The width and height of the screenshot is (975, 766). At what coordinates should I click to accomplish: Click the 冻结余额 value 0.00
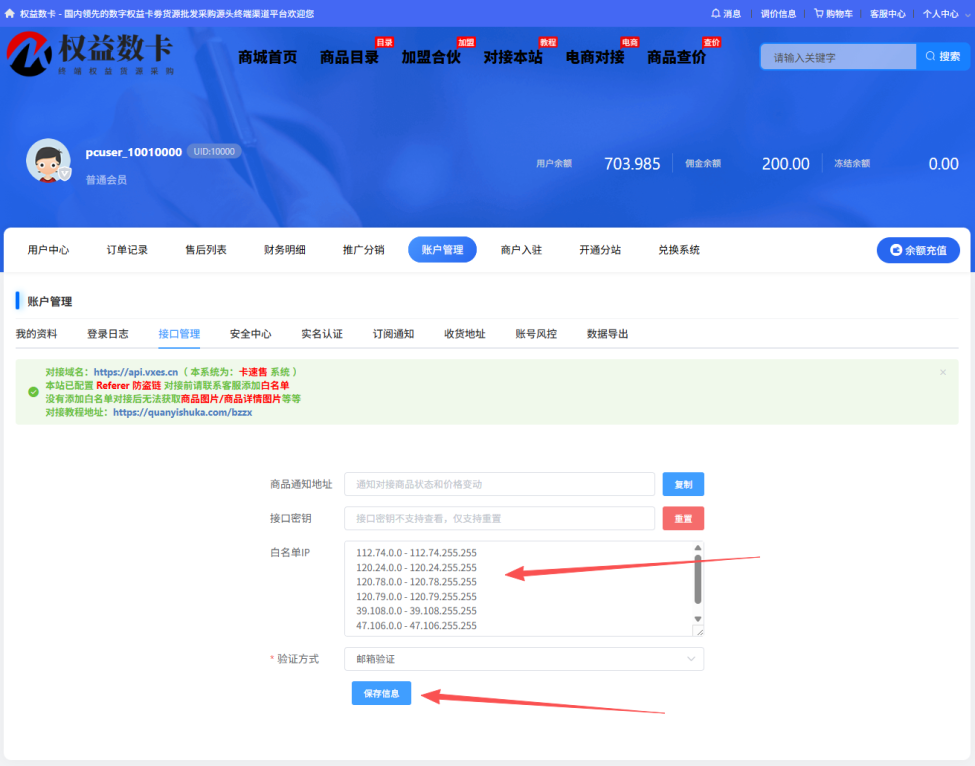tap(943, 164)
